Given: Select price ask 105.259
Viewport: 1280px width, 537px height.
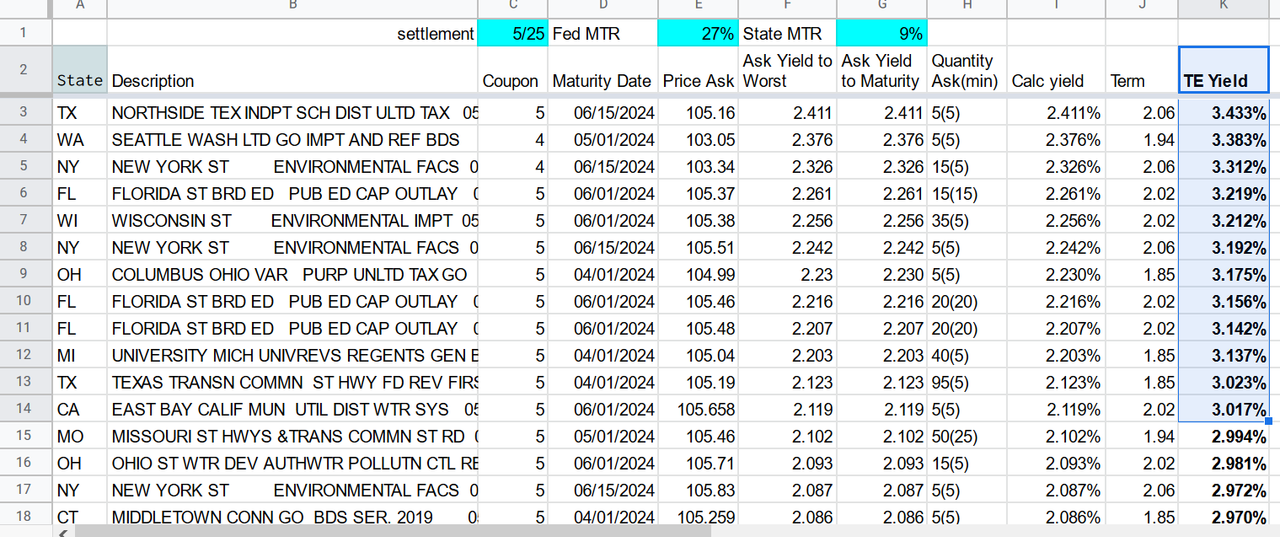Looking at the screenshot, I should (x=697, y=517).
